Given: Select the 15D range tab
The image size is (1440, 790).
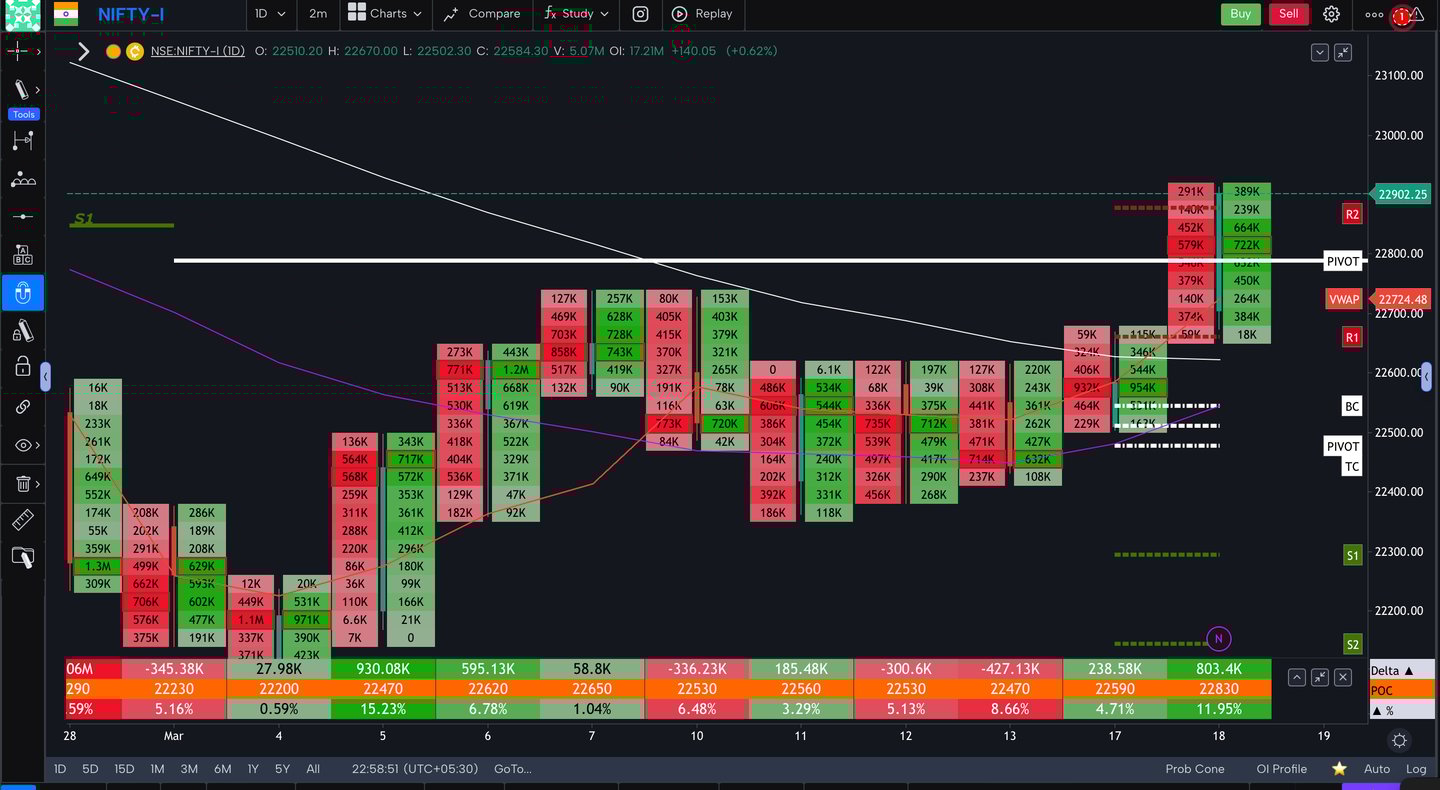Looking at the screenshot, I should [124, 769].
